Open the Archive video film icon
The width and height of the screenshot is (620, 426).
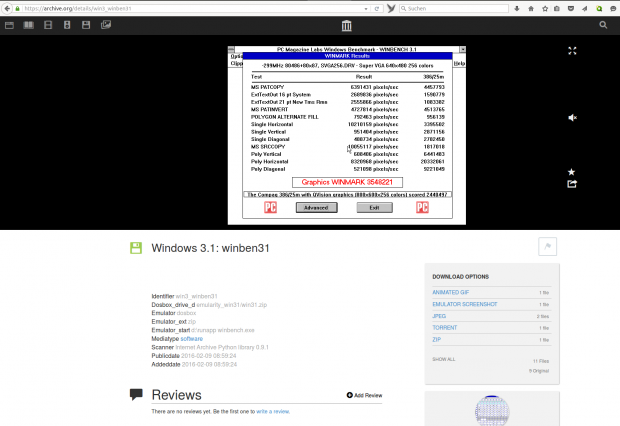pos(48,25)
